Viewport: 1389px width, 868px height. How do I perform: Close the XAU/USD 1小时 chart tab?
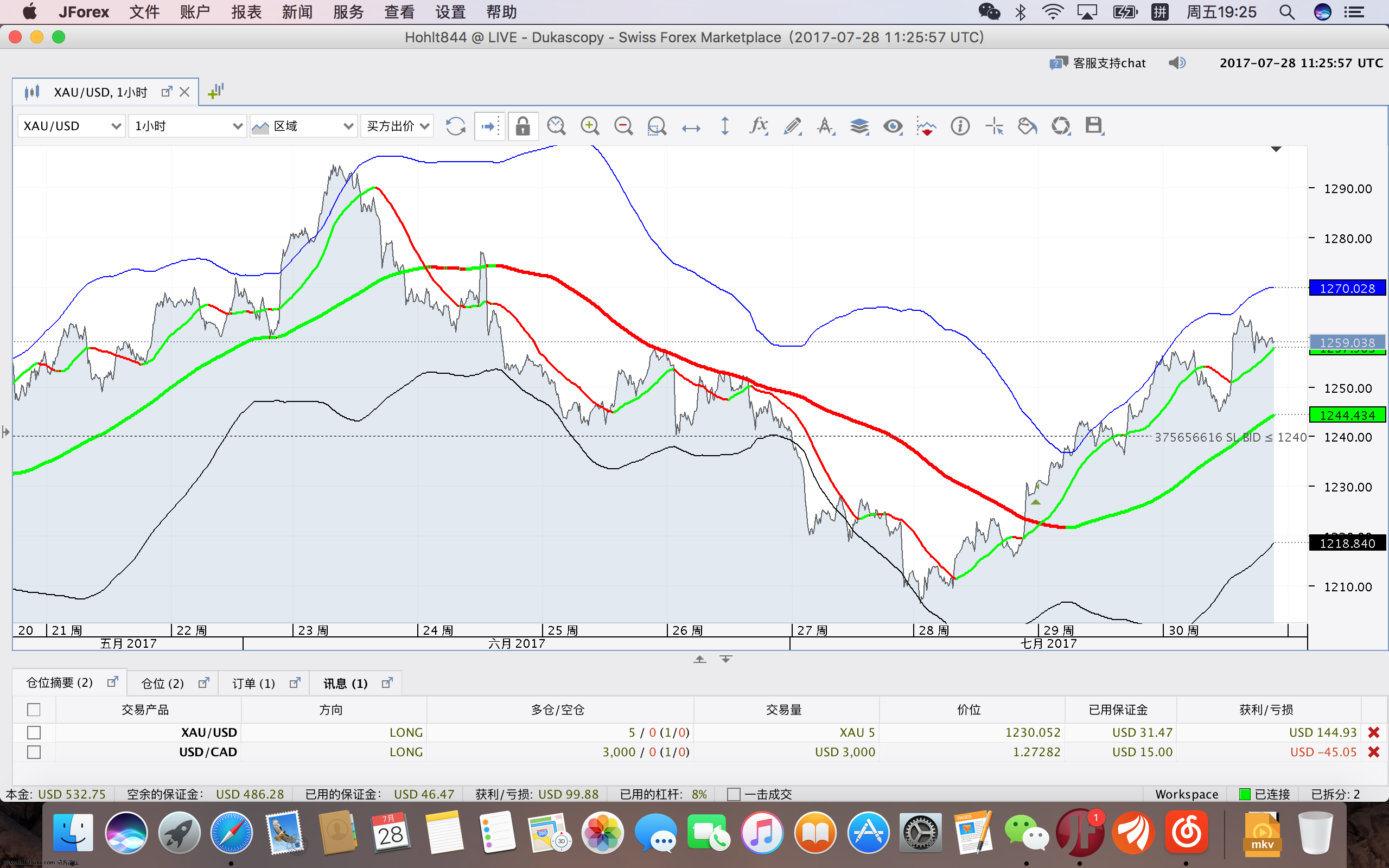point(185,92)
